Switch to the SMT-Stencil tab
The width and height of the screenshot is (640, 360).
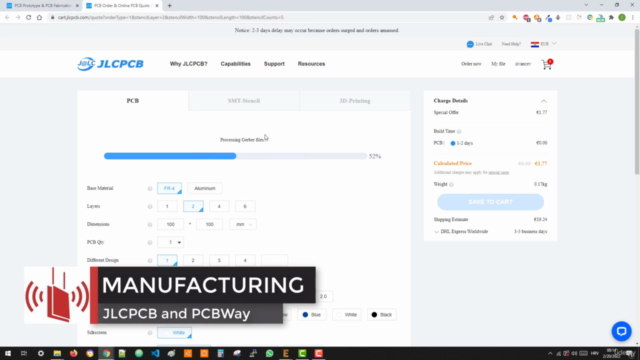244,101
